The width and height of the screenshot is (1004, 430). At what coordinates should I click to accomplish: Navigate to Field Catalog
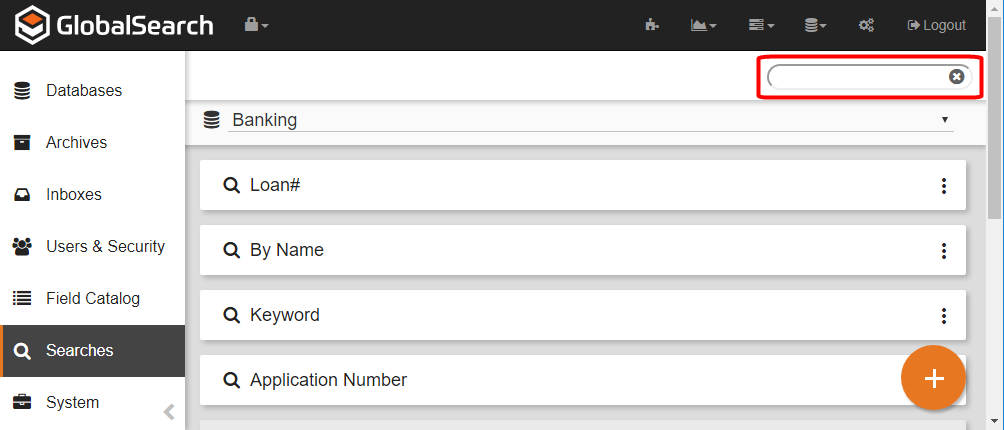click(x=93, y=298)
